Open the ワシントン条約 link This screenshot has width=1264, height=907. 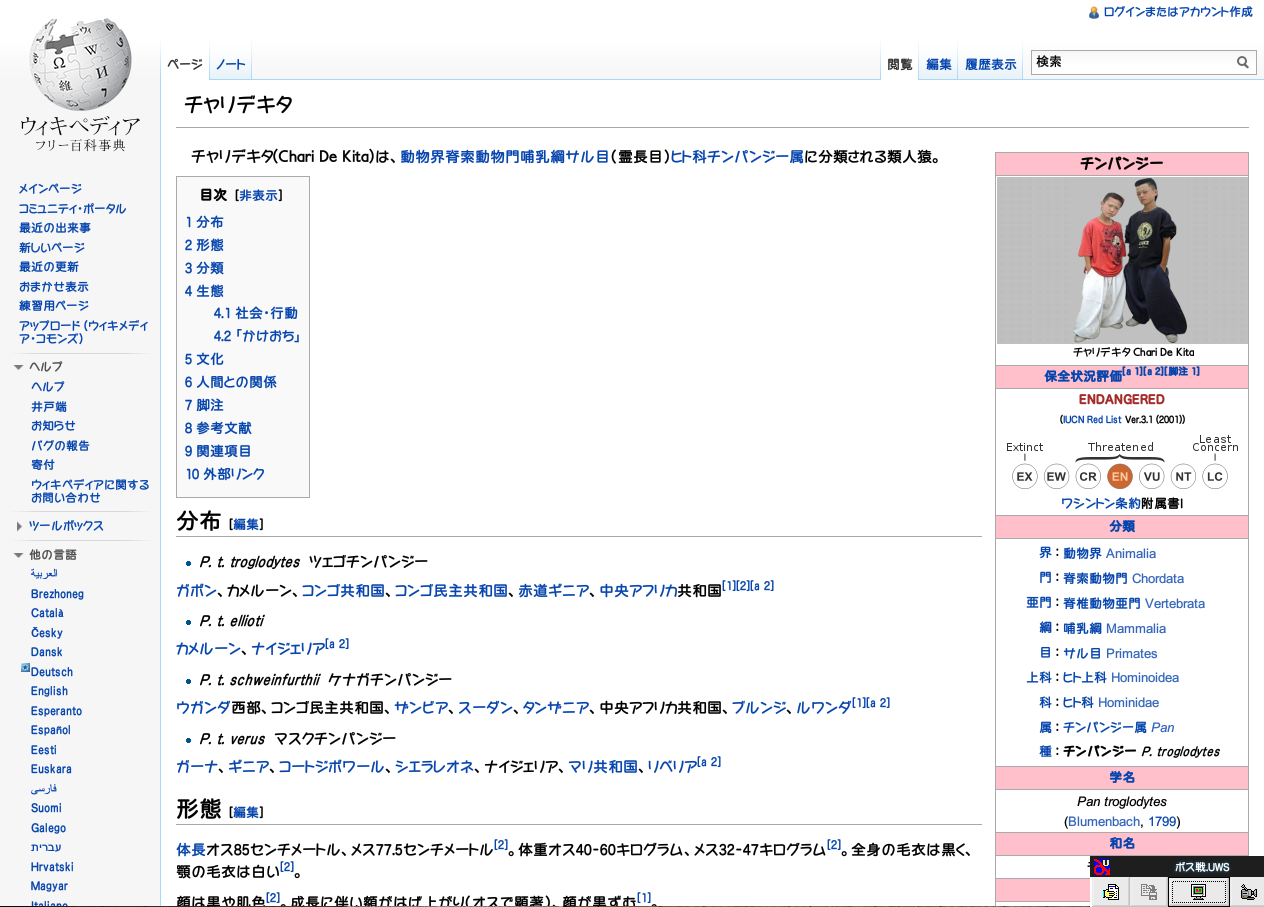click(x=1100, y=503)
